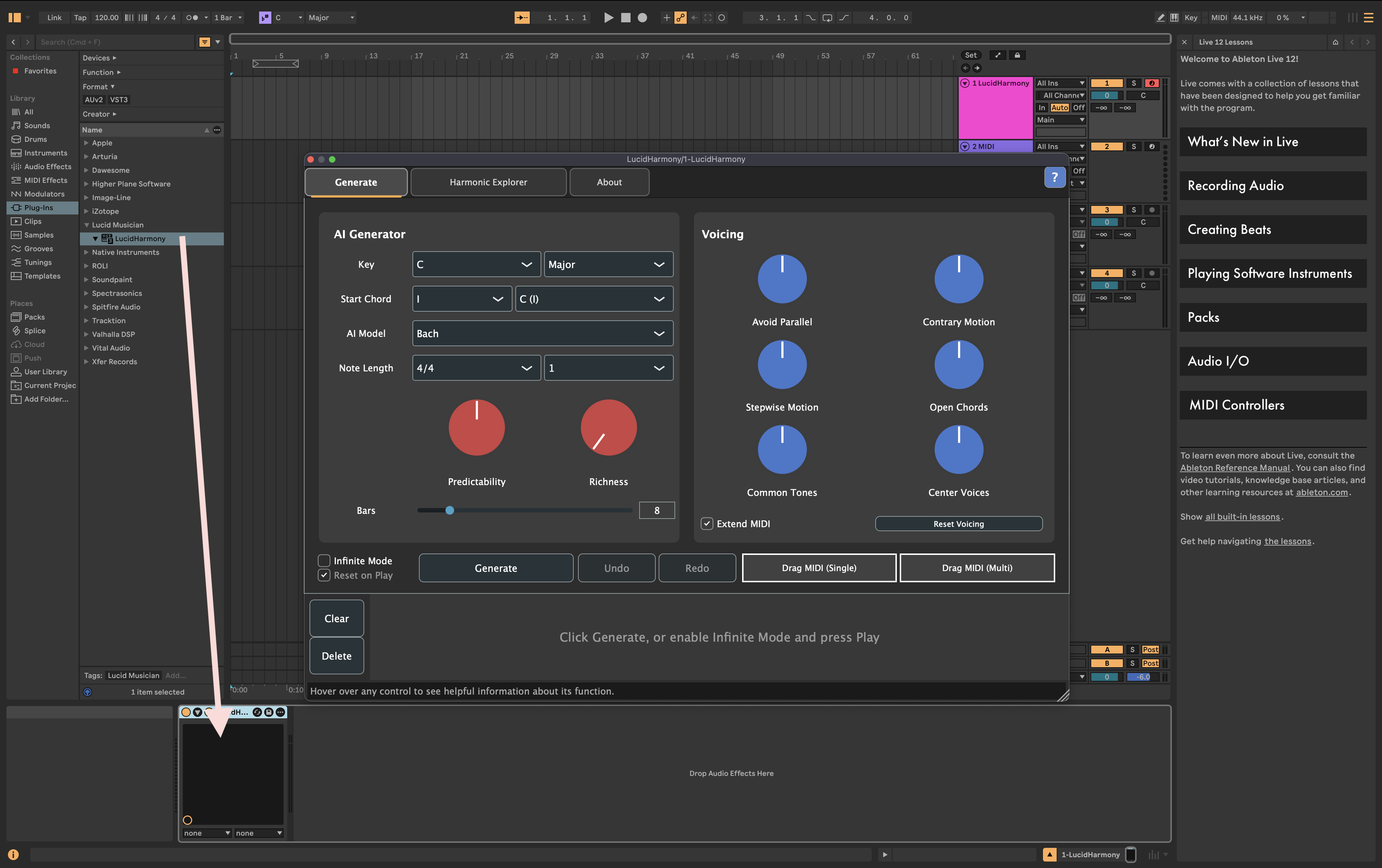Toggle arm button on track 1 LucidHarmony

click(x=1151, y=83)
